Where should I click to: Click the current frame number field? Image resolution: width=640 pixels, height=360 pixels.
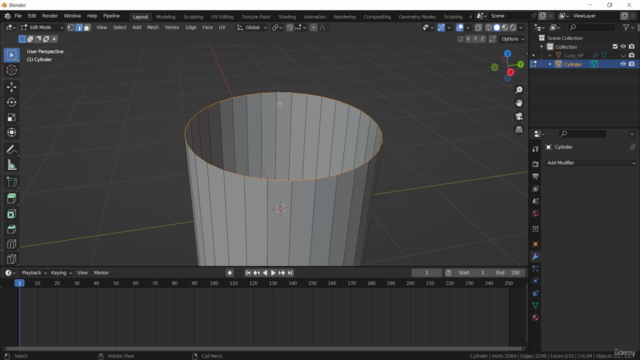(427, 273)
